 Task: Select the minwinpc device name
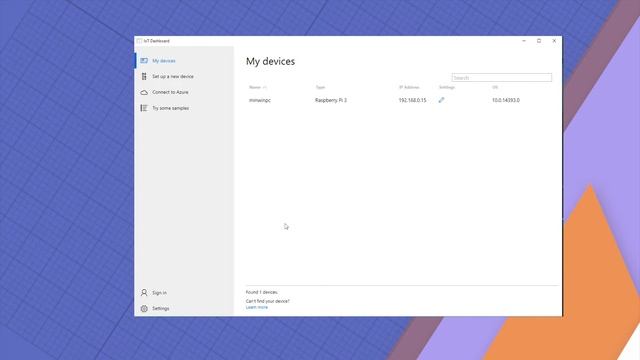coord(260,100)
